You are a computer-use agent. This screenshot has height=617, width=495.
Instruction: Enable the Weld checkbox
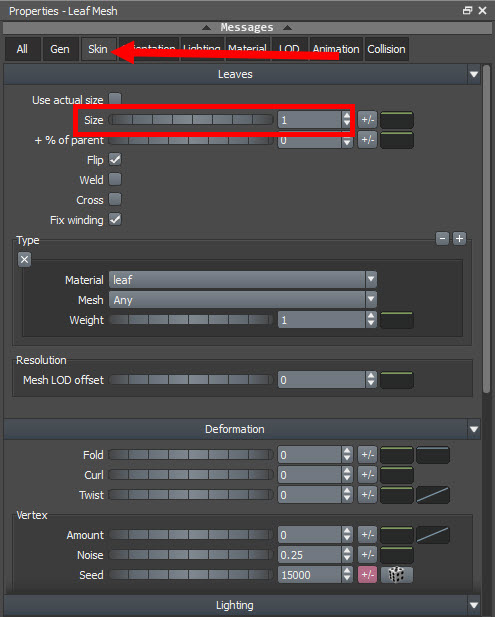click(115, 179)
